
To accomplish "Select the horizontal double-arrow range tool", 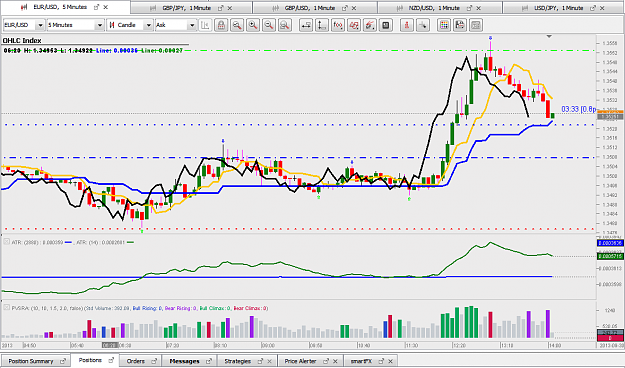I will pyautogui.click(x=306, y=25).
